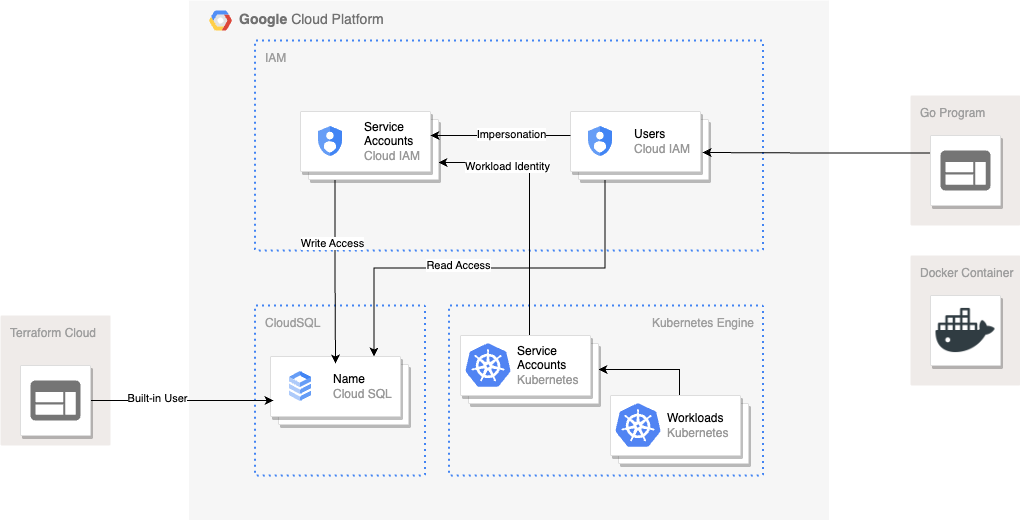
Task: Select 'Service Accounts' title in the IAM card
Action: click(x=388, y=134)
